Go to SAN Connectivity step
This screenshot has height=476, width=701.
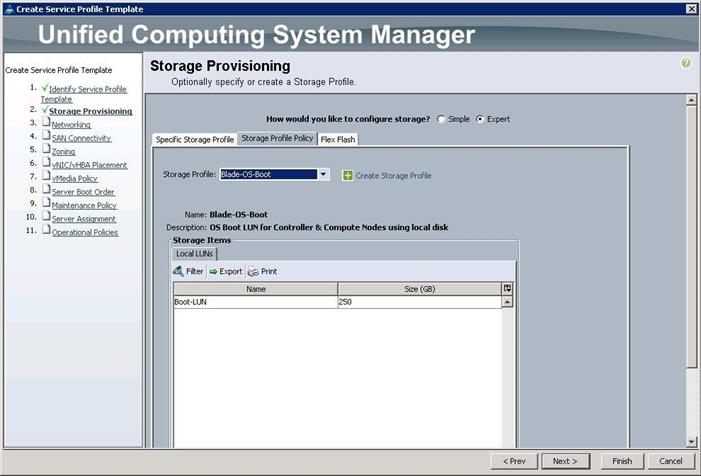81,138
